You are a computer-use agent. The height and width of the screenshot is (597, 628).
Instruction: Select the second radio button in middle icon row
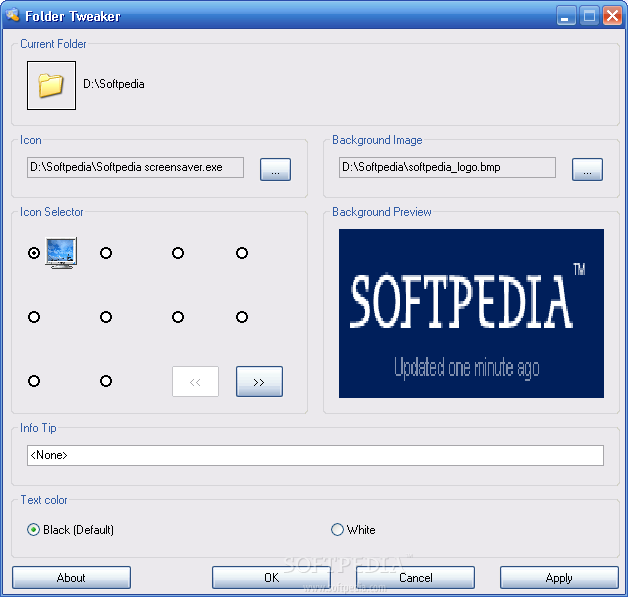tap(106, 317)
